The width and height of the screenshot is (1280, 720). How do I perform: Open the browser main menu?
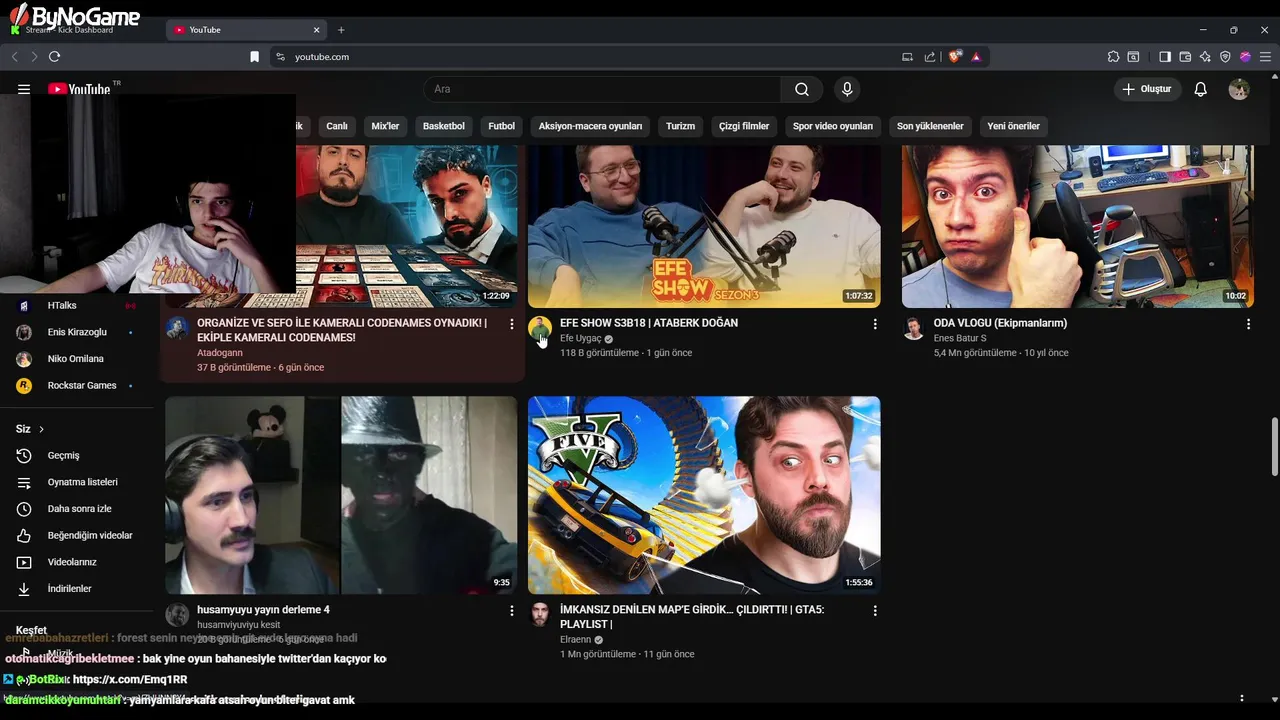coord(1265,57)
